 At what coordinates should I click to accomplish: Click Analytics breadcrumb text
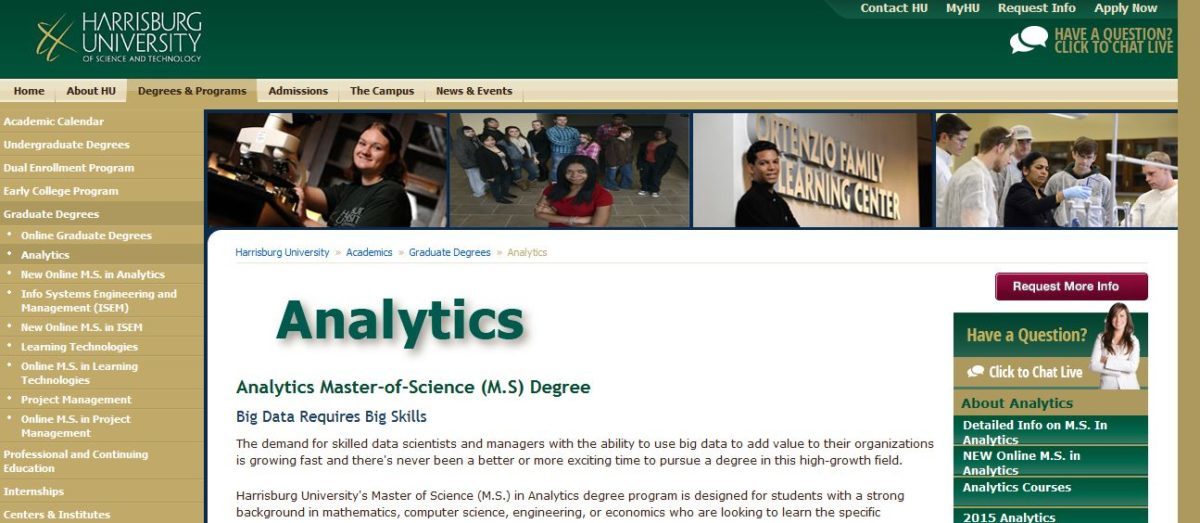[x=527, y=253]
